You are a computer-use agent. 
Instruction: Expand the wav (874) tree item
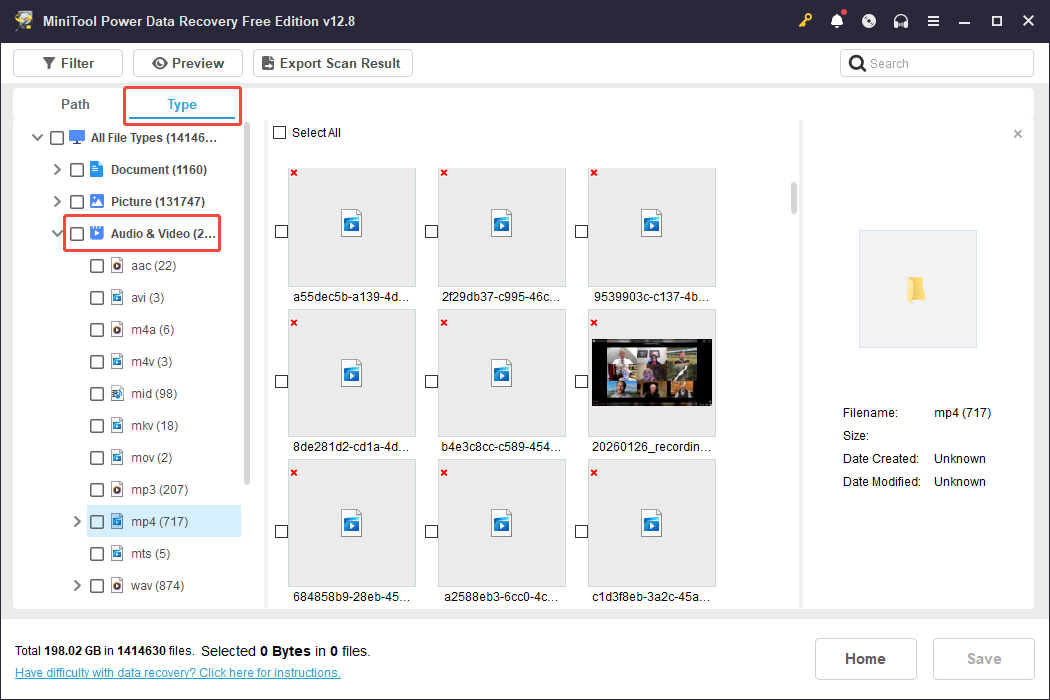click(77, 585)
